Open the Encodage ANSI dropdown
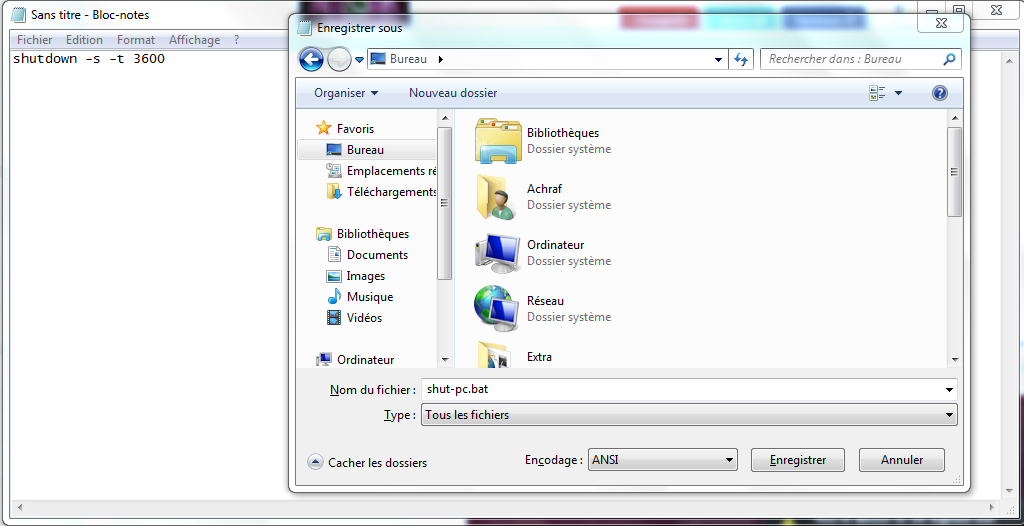The width and height of the screenshot is (1024, 526). click(663, 460)
